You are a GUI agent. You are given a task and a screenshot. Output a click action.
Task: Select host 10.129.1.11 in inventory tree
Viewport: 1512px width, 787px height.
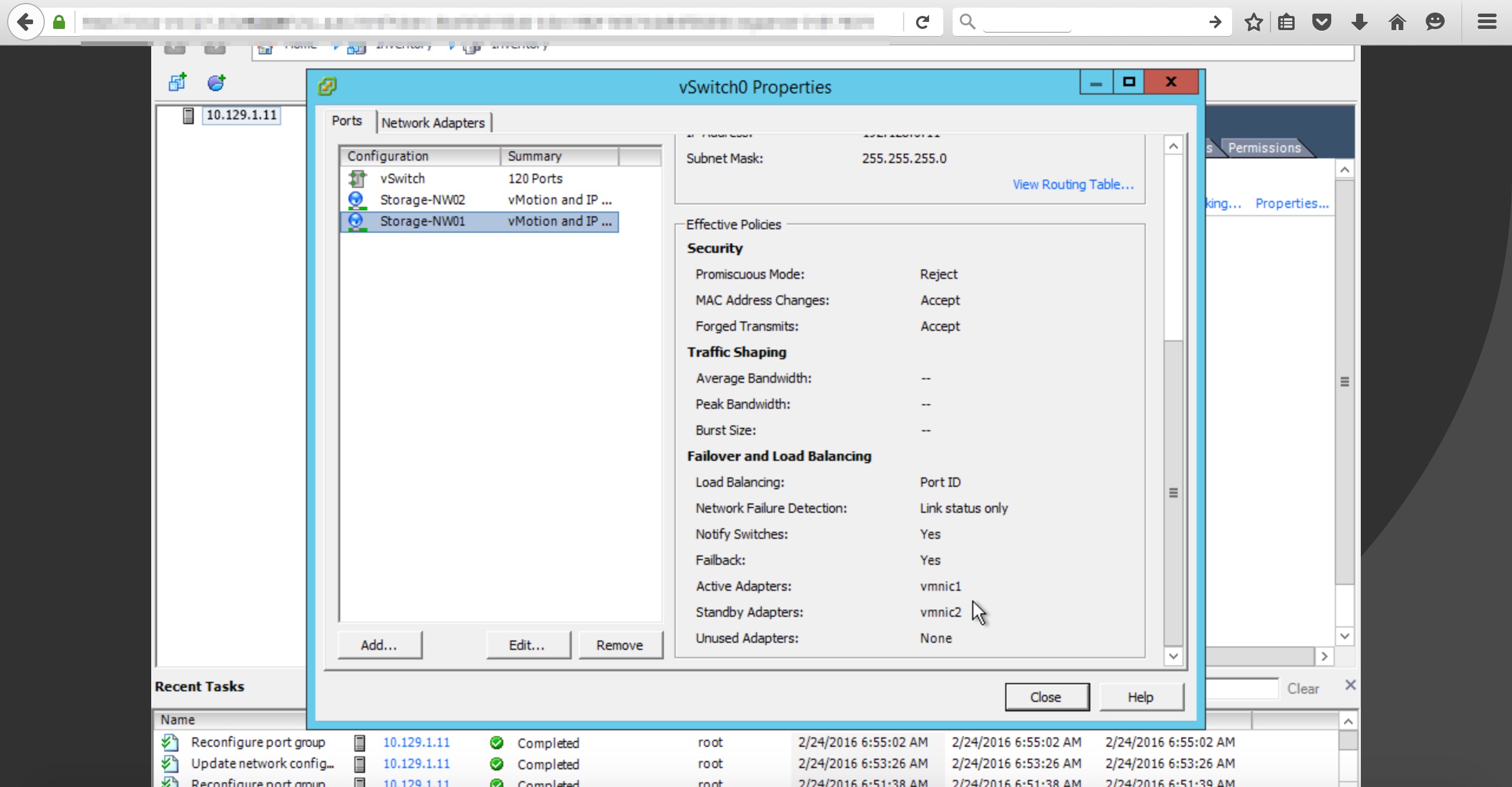(x=241, y=115)
